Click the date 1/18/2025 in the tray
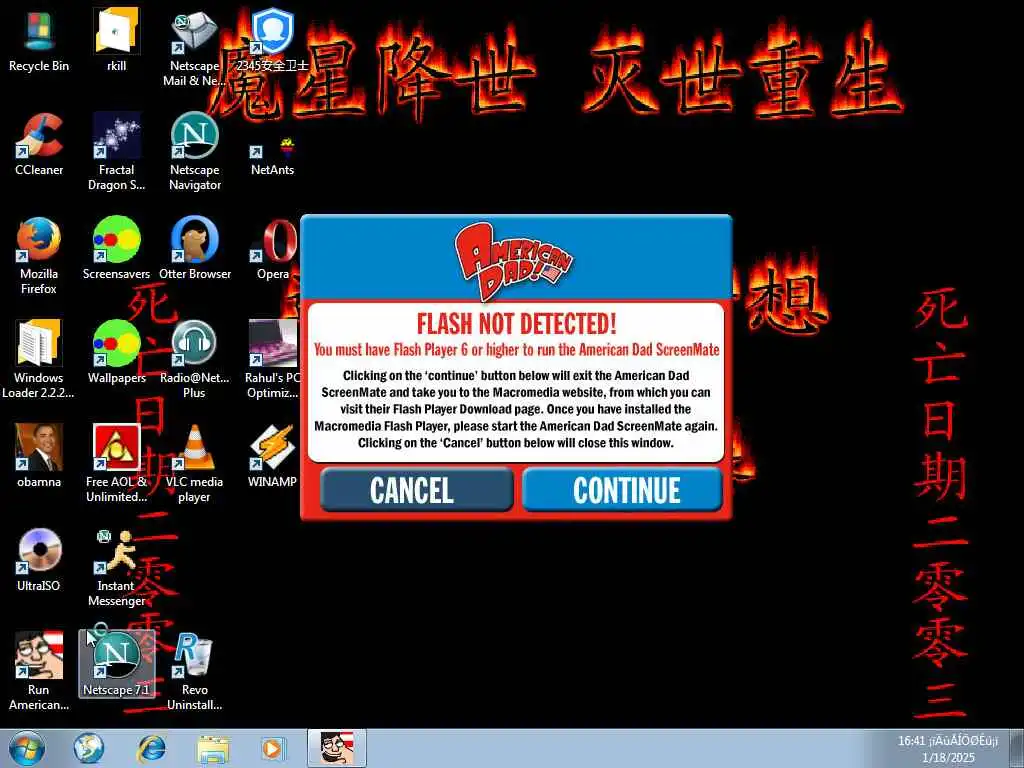Screen dimensions: 1024x768 pos(948,758)
